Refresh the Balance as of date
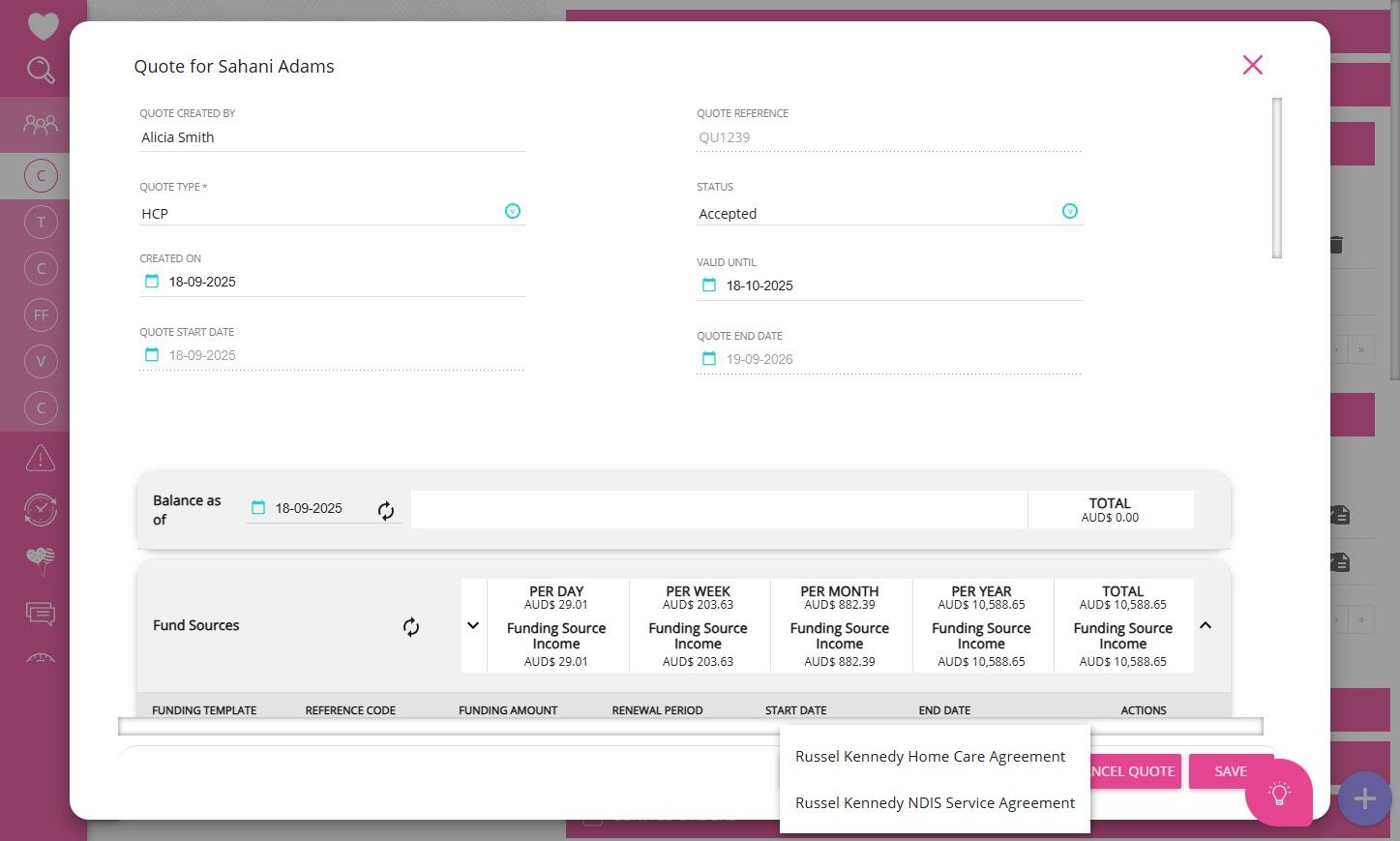Image resolution: width=1400 pixels, height=841 pixels. (386, 510)
